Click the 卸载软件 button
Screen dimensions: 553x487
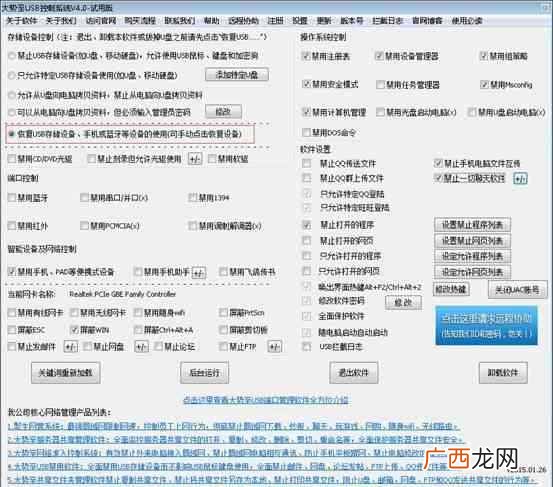pos(503,372)
